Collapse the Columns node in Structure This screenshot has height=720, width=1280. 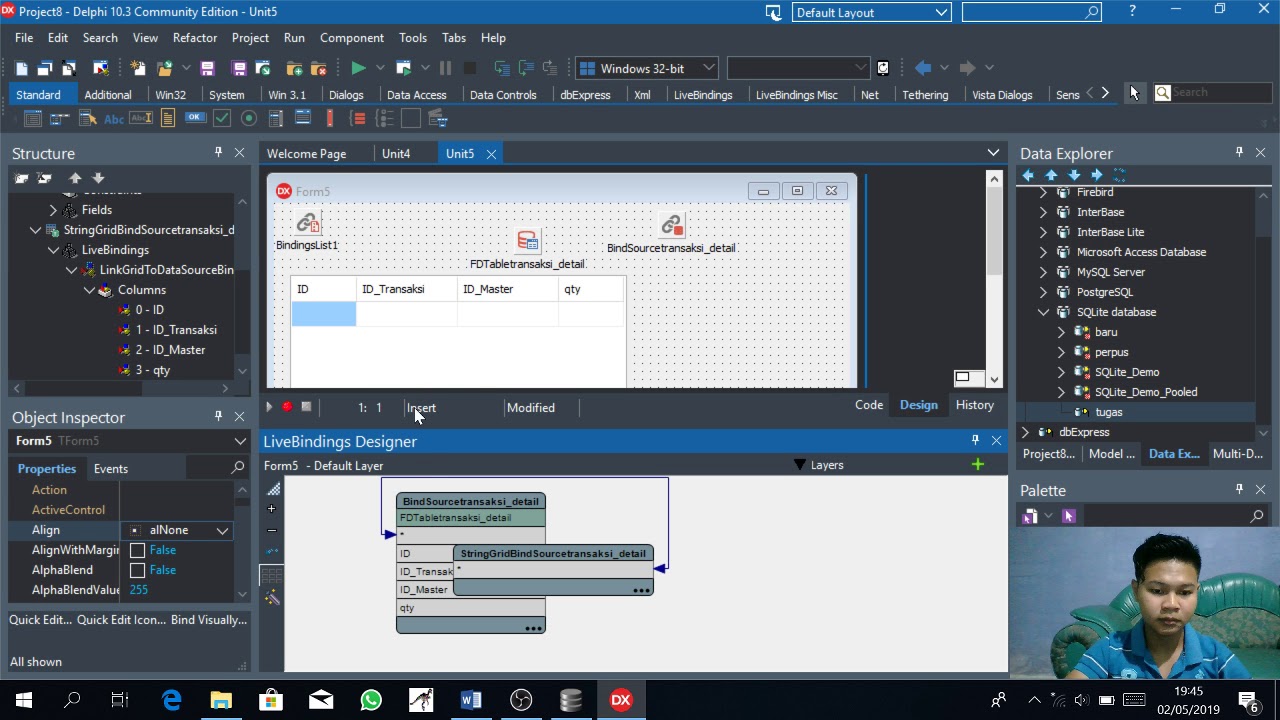coord(89,290)
